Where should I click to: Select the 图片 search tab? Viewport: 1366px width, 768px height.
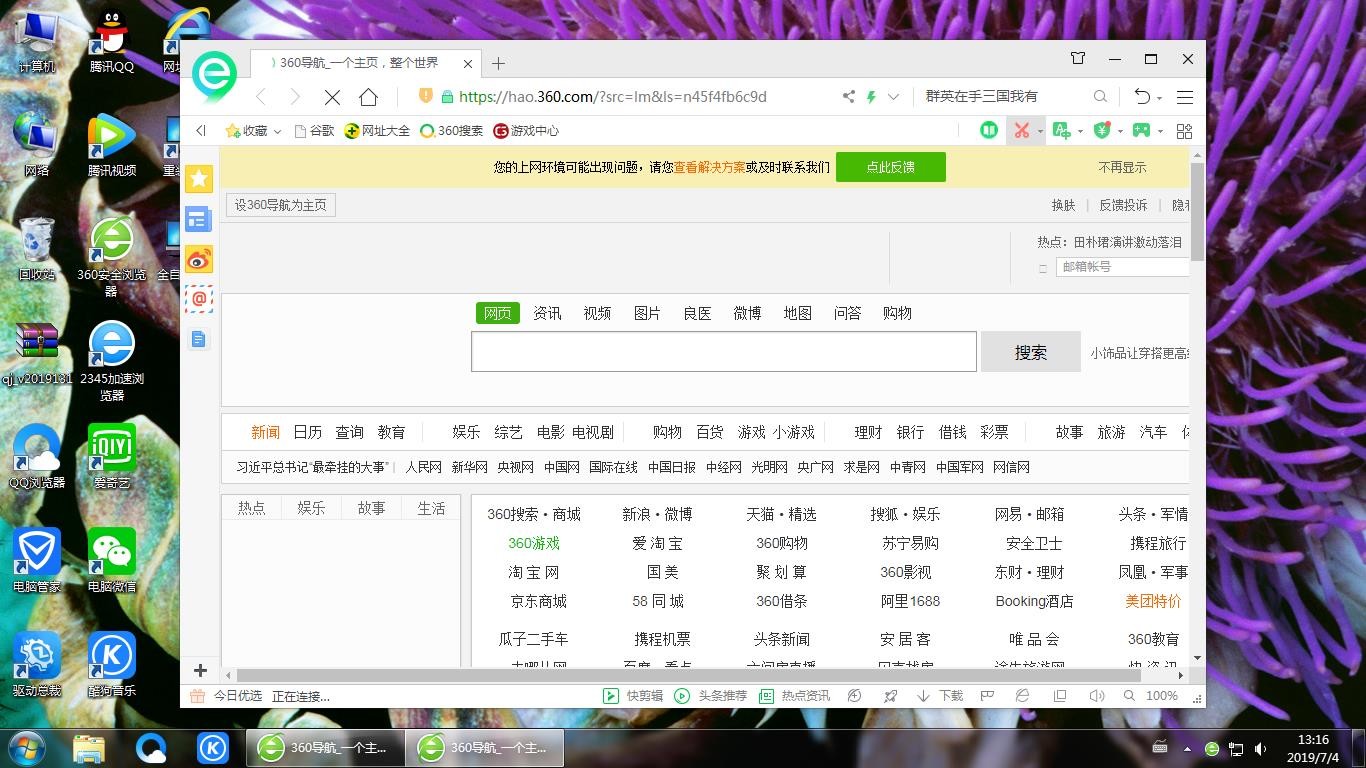[x=647, y=313]
